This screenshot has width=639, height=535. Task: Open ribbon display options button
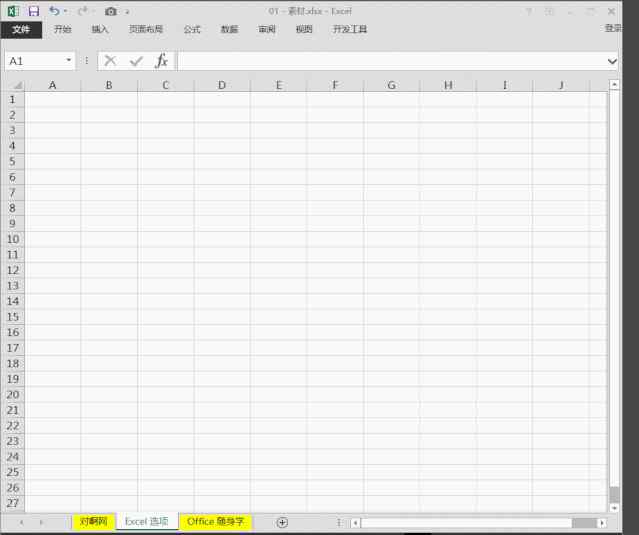[549, 11]
